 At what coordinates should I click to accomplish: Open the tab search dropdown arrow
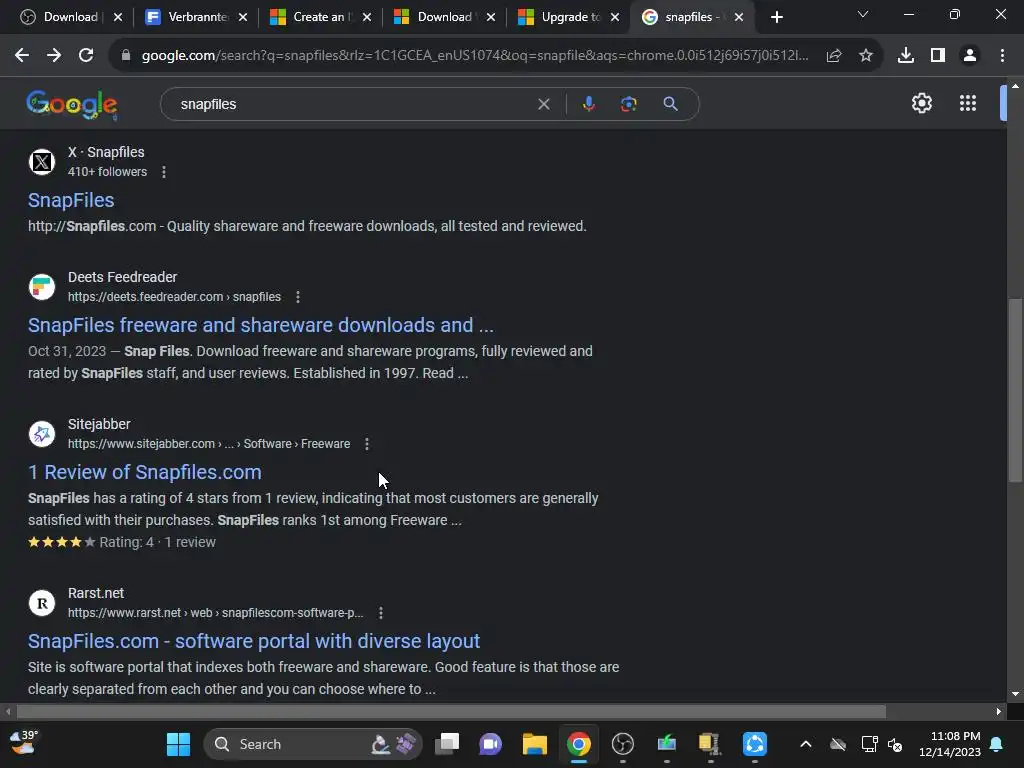[863, 14]
